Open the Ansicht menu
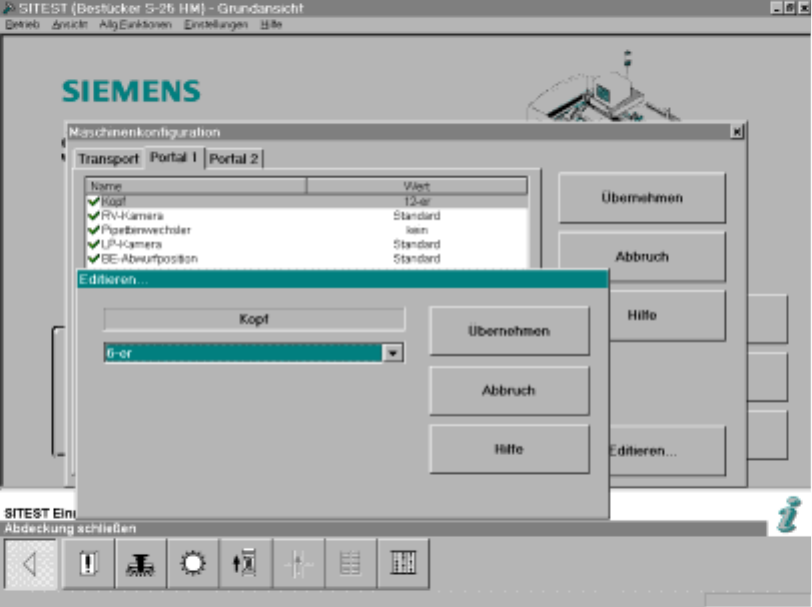The height and width of the screenshot is (607, 812). (69, 24)
